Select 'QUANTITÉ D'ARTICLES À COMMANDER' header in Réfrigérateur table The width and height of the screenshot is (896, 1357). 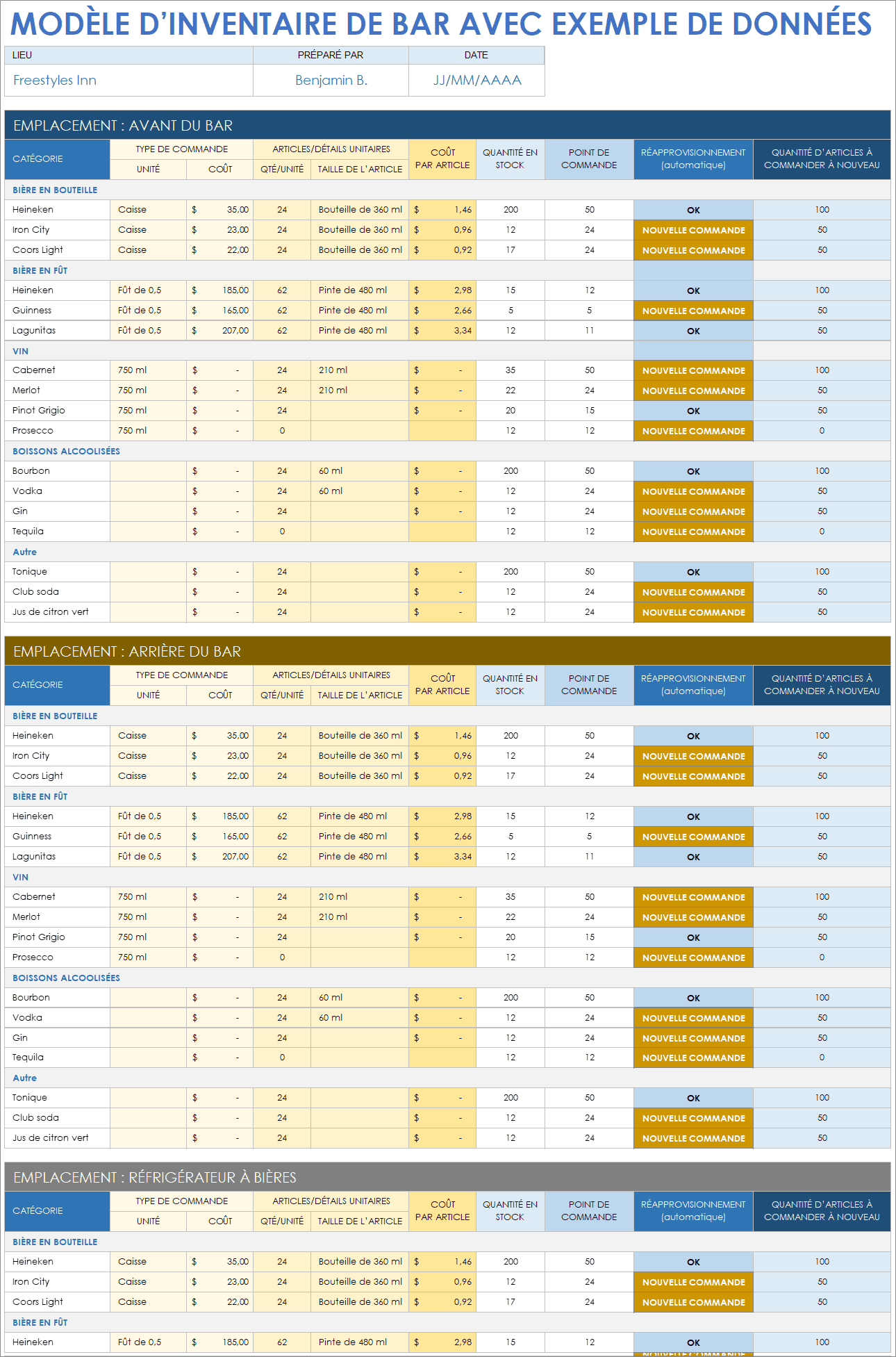click(822, 1211)
